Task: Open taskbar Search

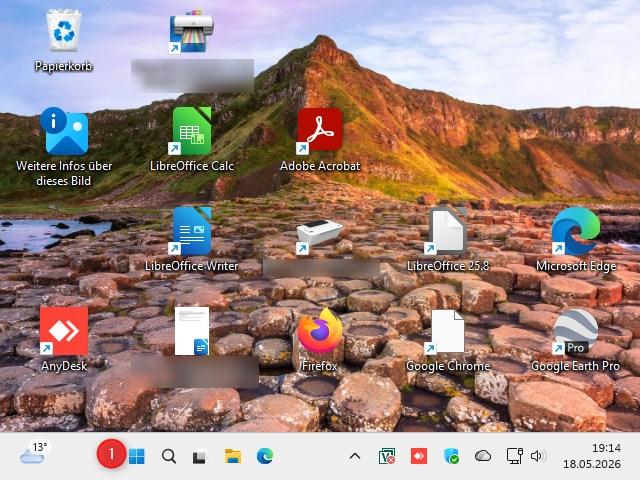Action: pos(169,456)
